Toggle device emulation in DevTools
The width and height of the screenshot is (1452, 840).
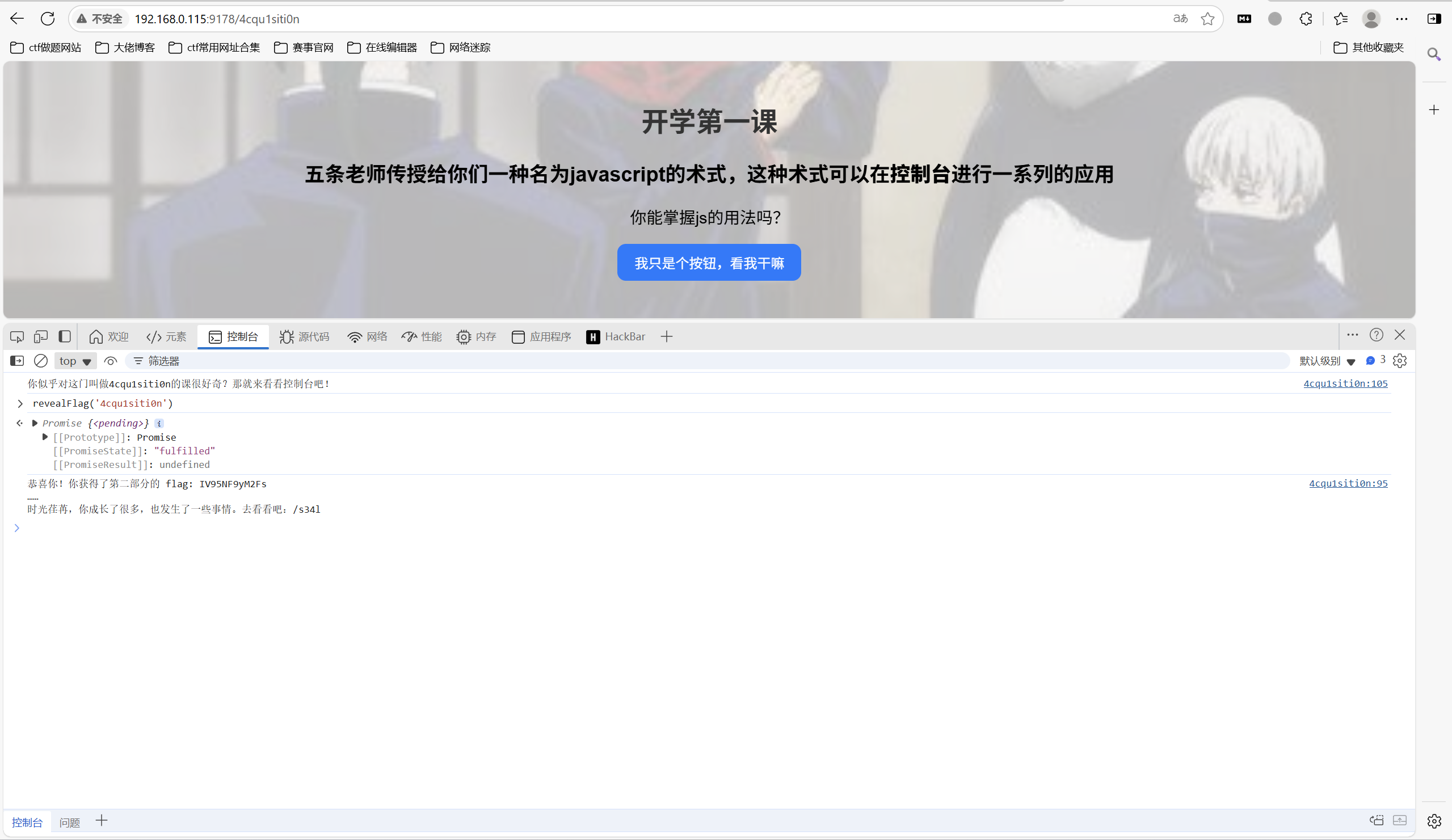40,336
